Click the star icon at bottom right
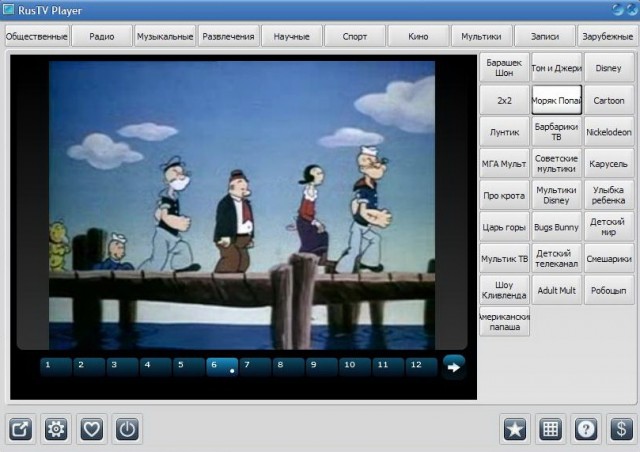This screenshot has height=452, width=640. coord(515,429)
